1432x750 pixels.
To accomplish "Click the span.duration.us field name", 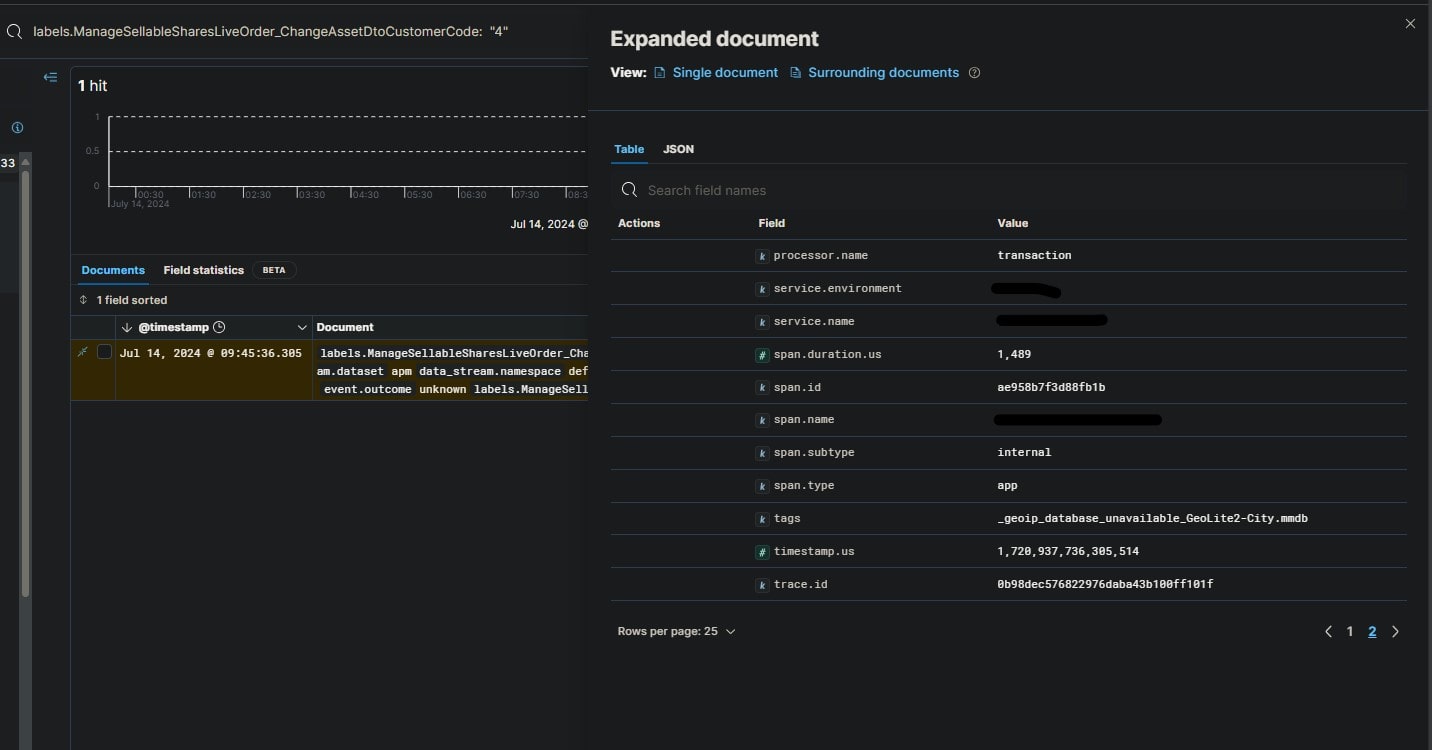I will click(827, 354).
